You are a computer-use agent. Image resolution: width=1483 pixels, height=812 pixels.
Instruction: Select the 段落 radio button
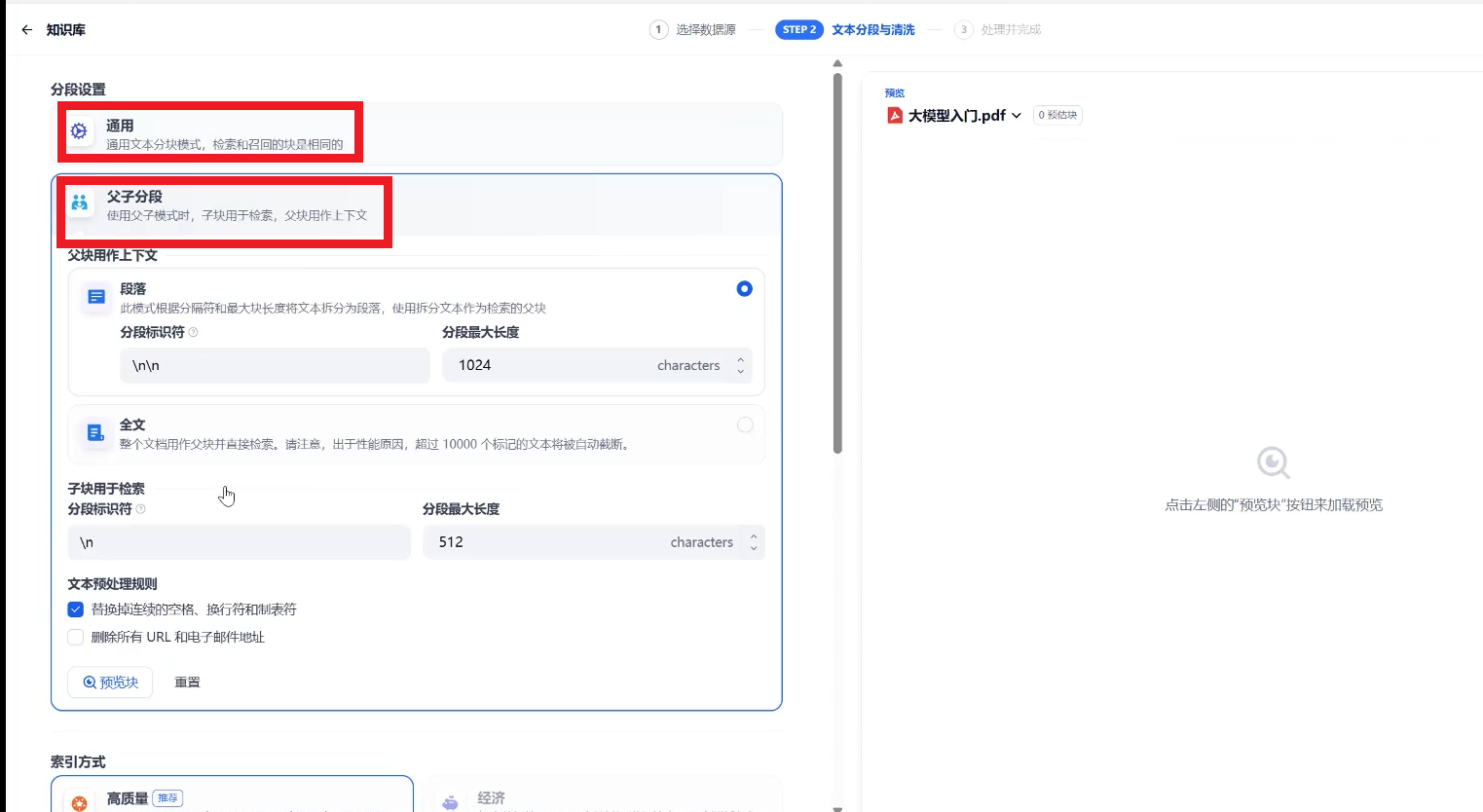pyautogui.click(x=745, y=288)
